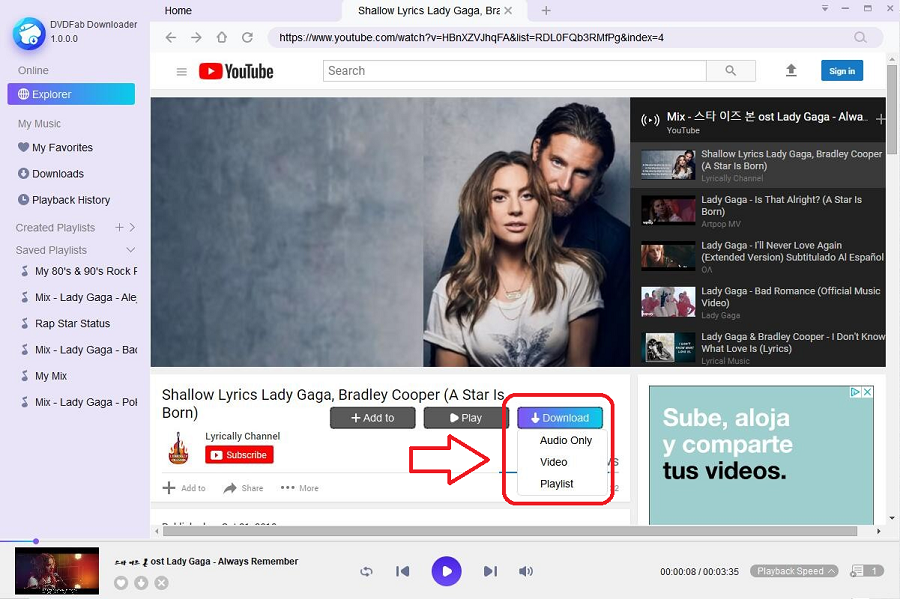
Task: Open the Playback Speed dropdown
Action: tap(795, 571)
